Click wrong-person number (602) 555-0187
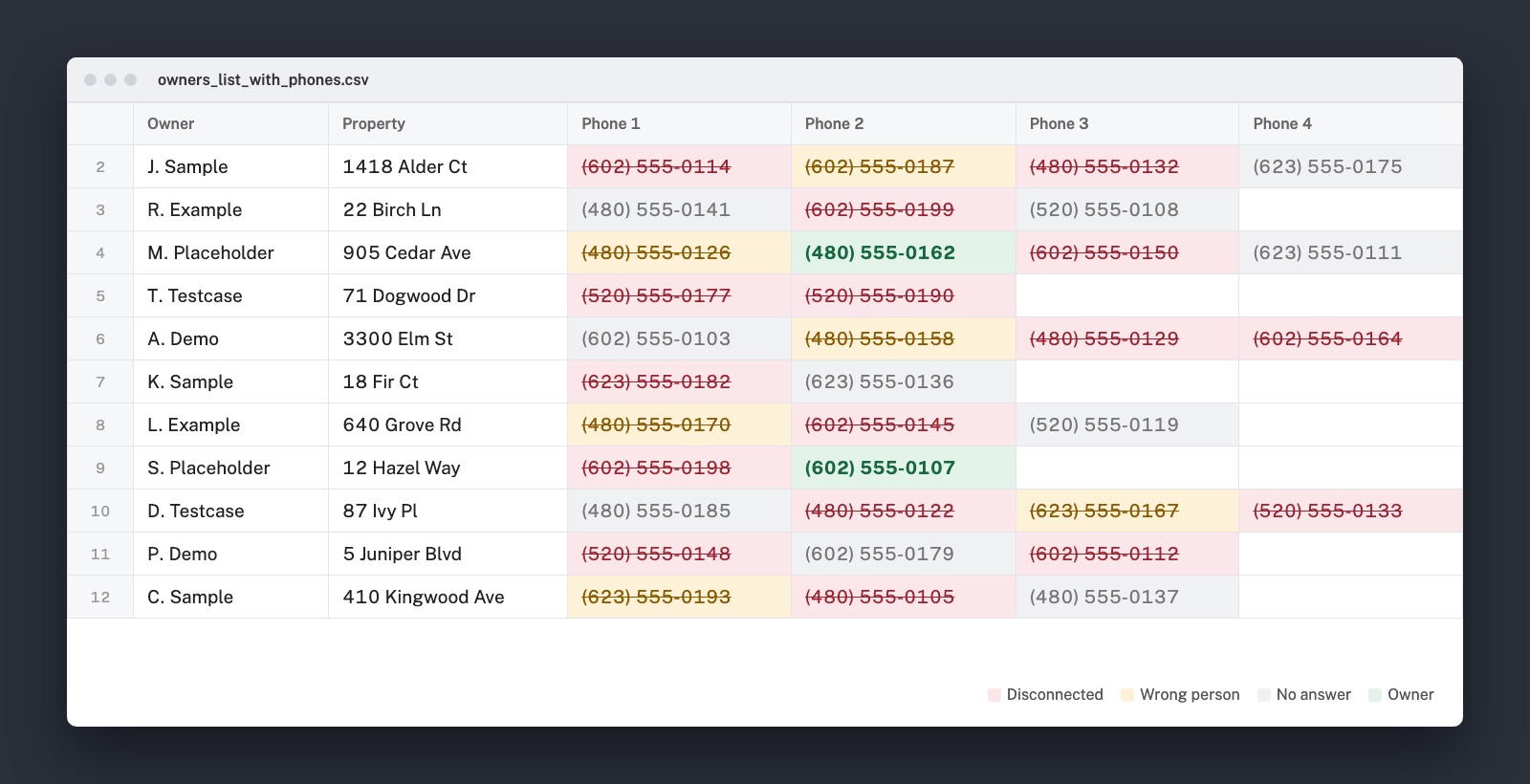 pos(903,166)
